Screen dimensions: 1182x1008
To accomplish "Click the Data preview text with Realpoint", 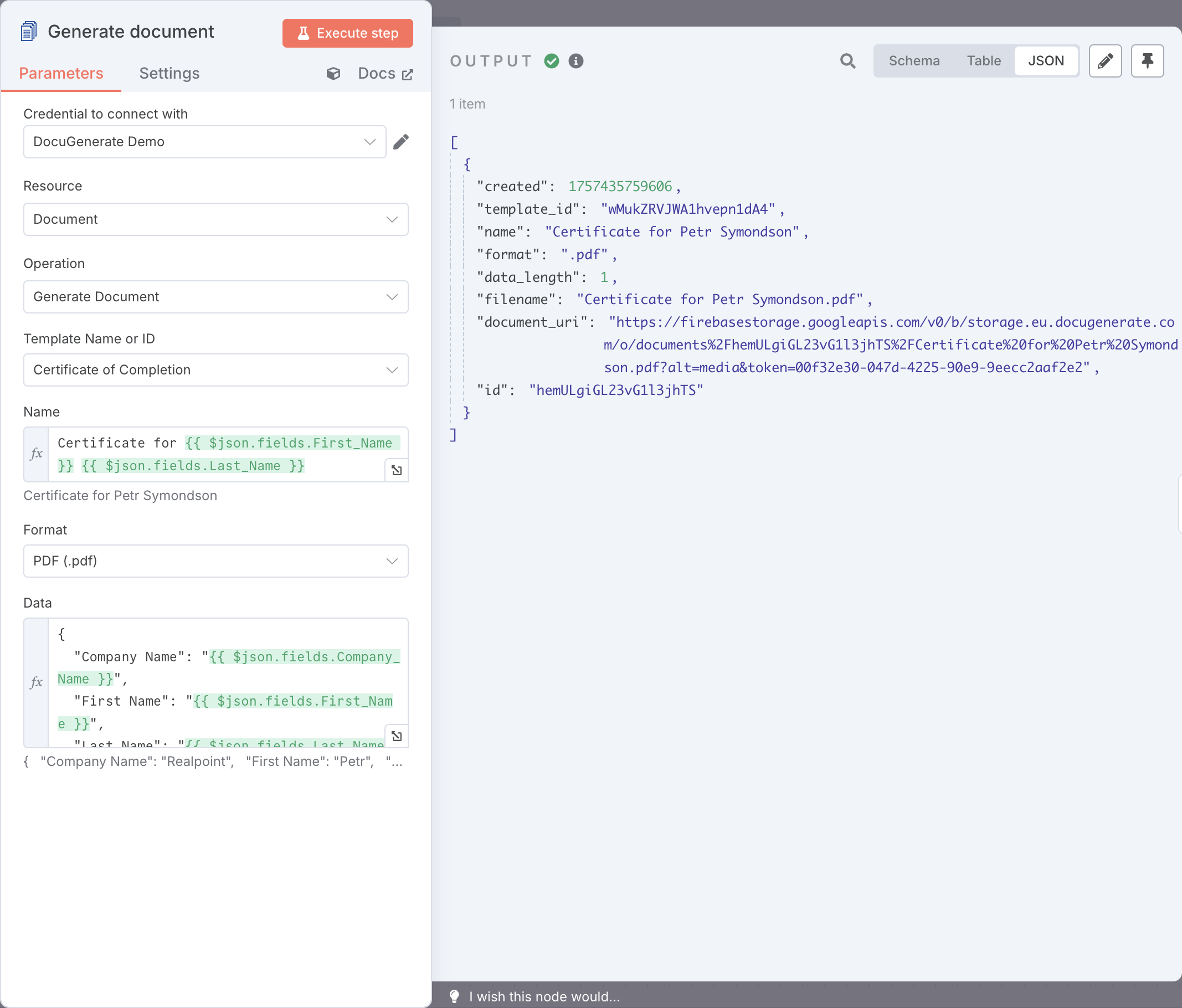I will pyautogui.click(x=213, y=762).
